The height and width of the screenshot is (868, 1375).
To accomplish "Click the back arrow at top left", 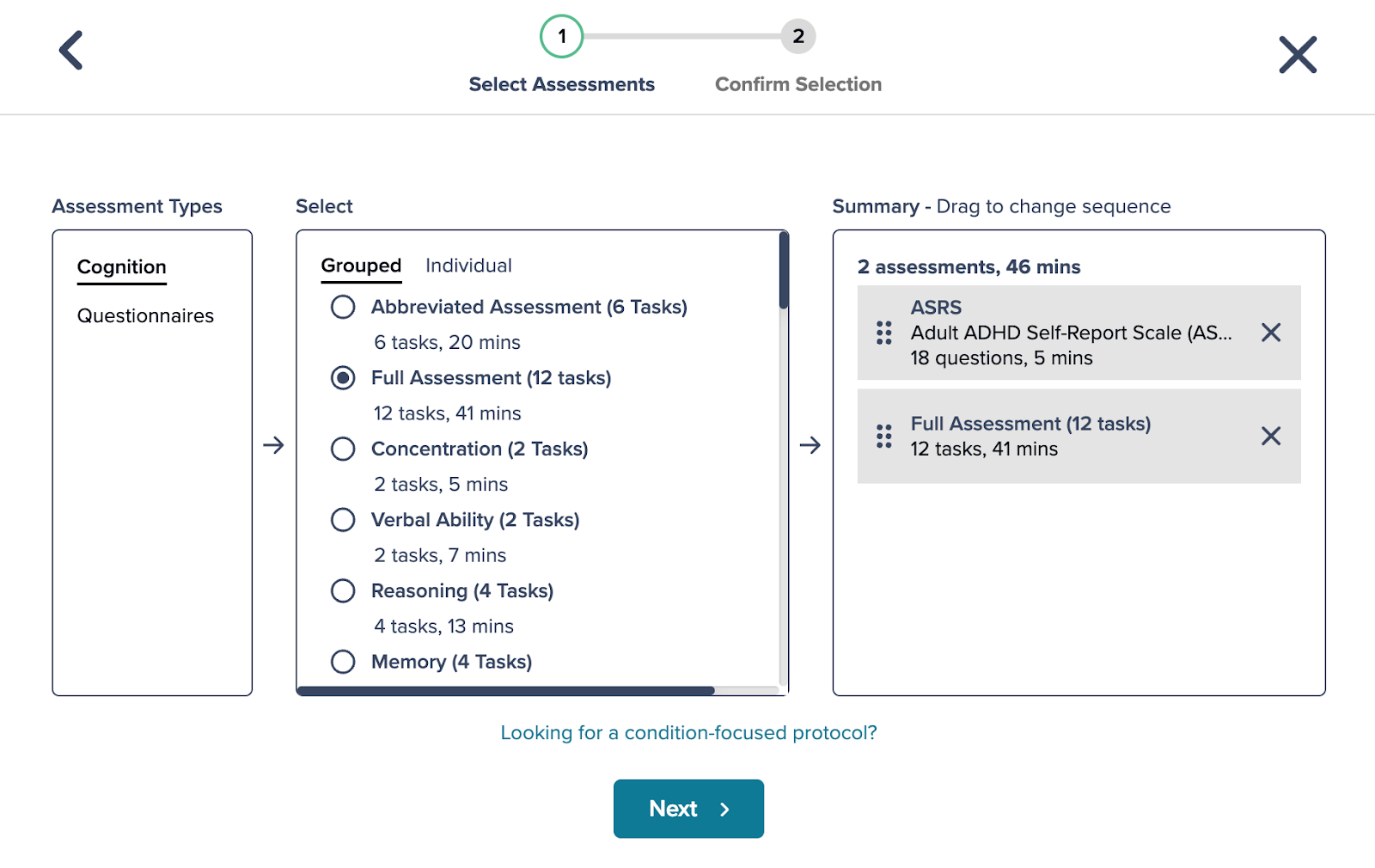I will pos(71,51).
